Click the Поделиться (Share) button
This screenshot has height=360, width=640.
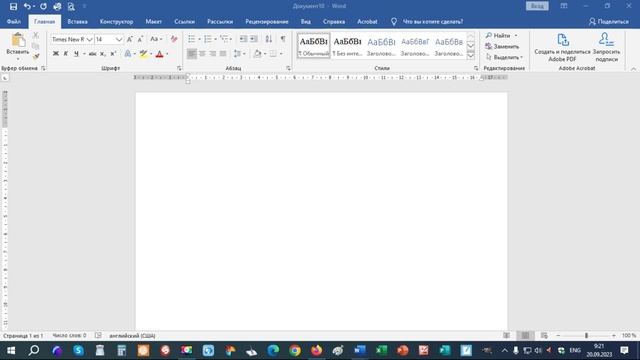[x=609, y=22]
